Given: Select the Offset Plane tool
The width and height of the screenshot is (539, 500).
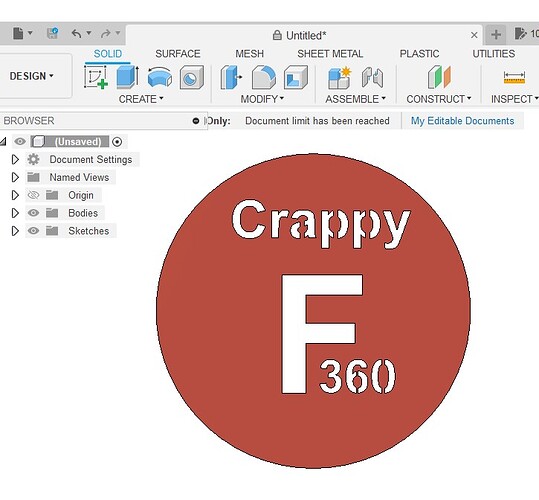Looking at the screenshot, I should (439, 77).
